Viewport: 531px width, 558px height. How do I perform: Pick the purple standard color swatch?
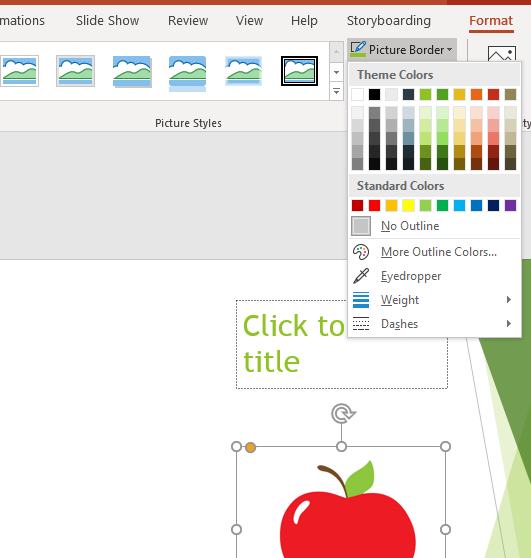click(x=510, y=205)
